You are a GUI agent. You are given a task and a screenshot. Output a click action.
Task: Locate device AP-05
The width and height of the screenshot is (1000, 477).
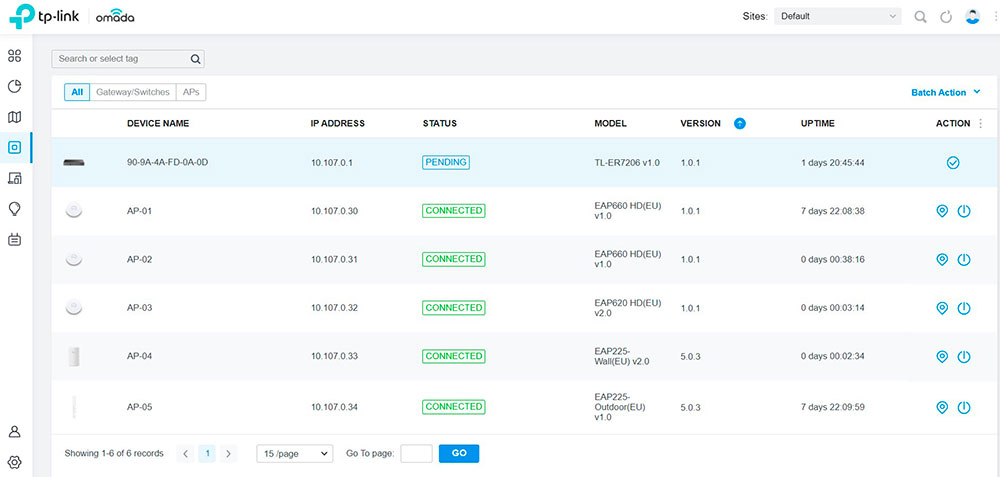coord(942,407)
